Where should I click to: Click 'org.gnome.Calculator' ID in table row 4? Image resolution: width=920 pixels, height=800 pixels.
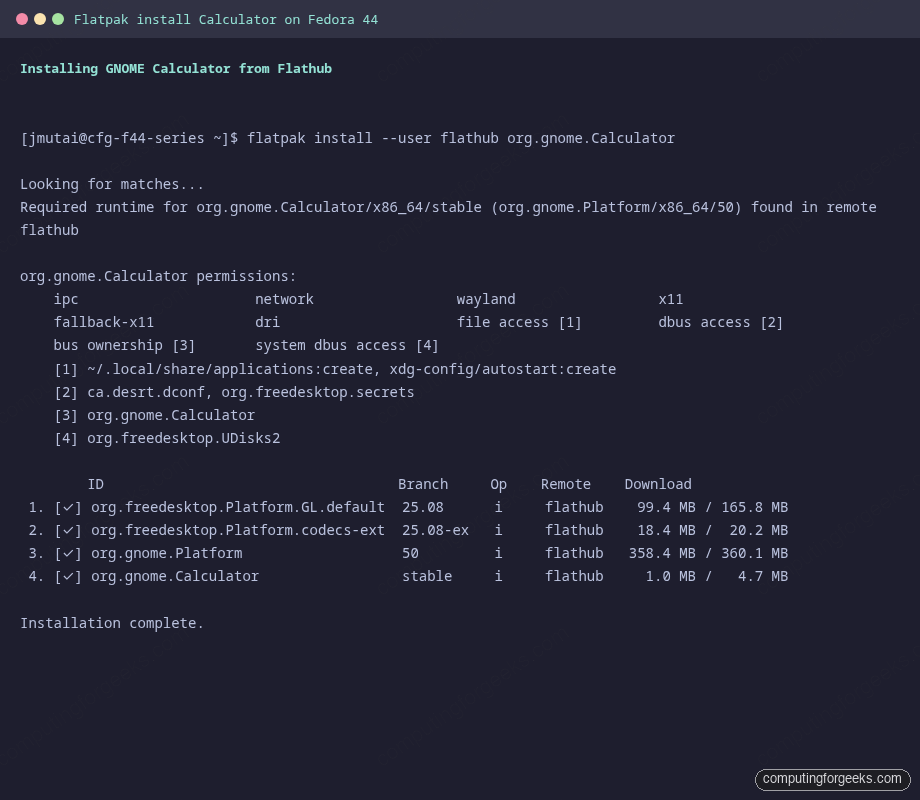pyautogui.click(x=175, y=576)
